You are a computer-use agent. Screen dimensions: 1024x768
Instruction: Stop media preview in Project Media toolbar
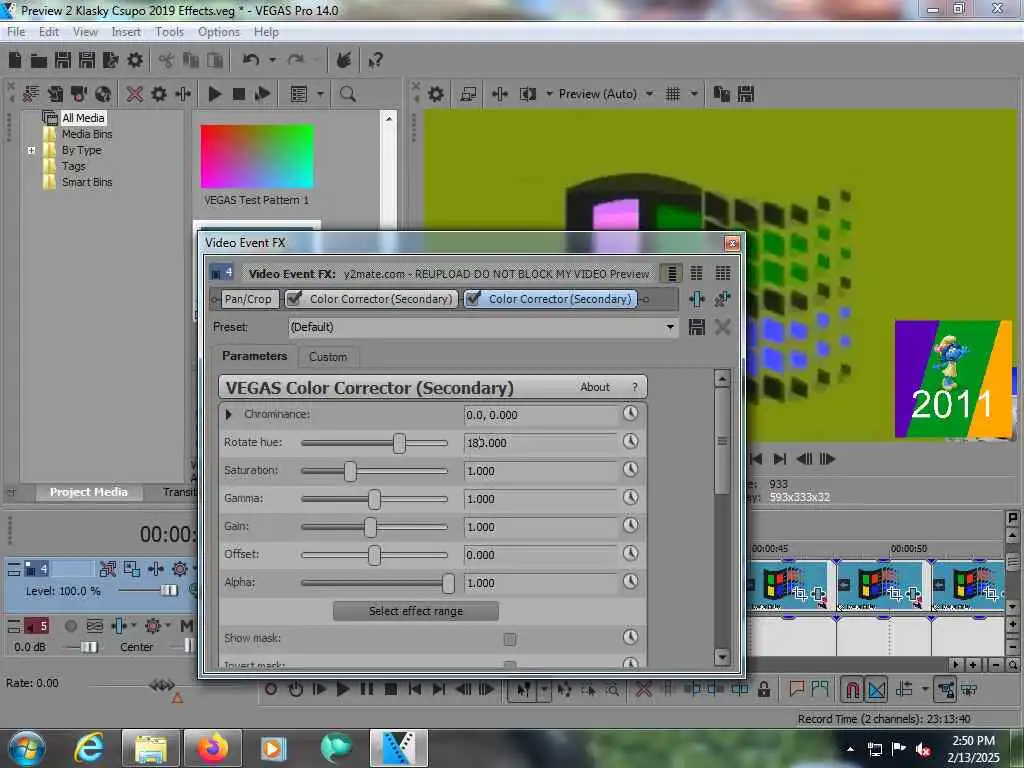[239, 94]
